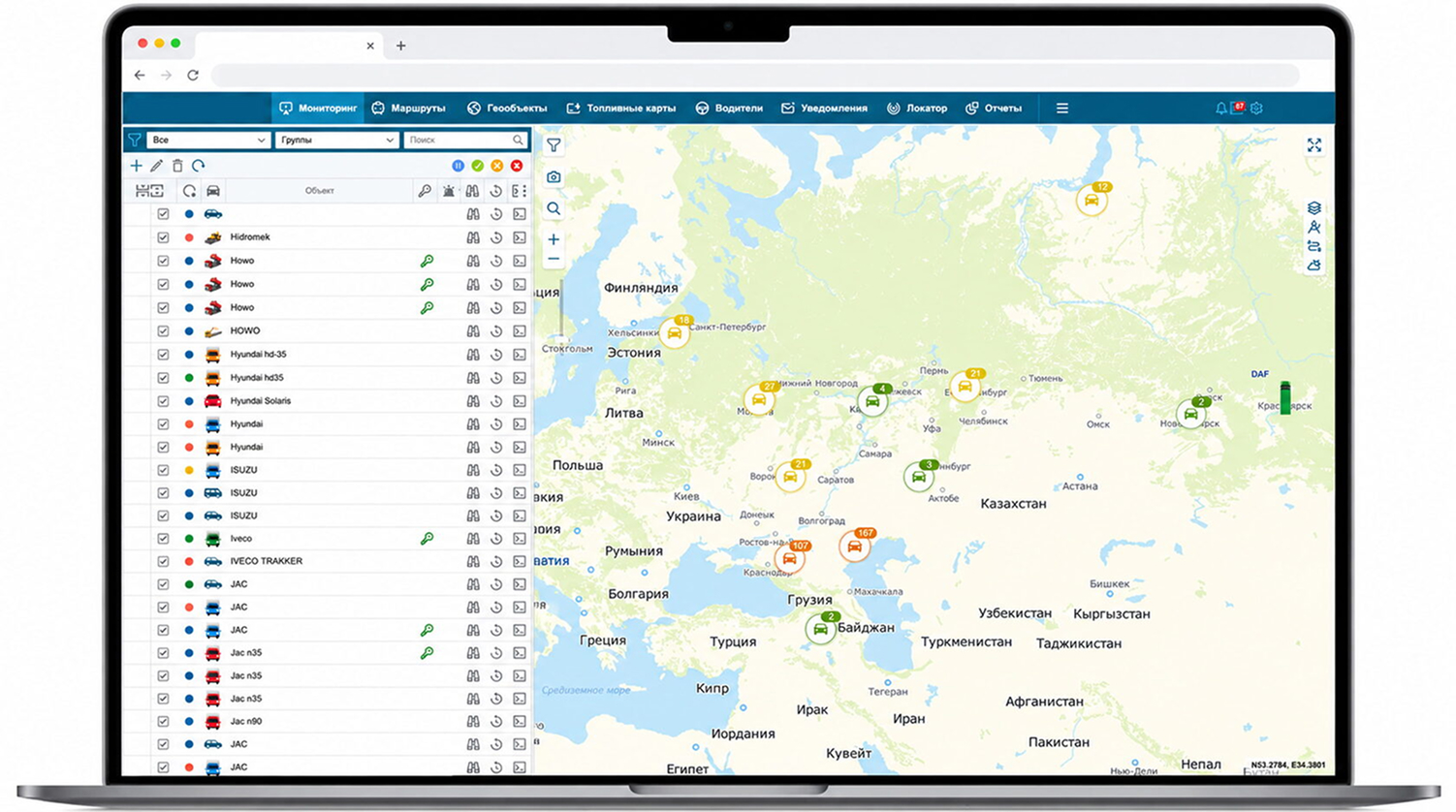Open the column options menu in table header
Image resolution: width=1456 pixels, height=812 pixels.
[520, 191]
